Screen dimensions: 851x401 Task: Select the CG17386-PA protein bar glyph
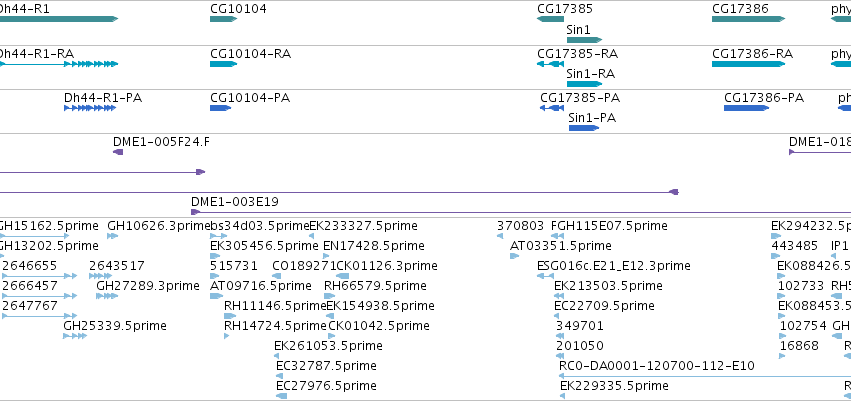pos(747,108)
